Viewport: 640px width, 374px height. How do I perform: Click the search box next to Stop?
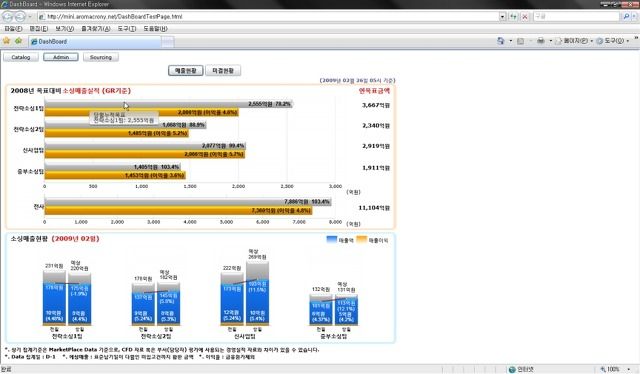tap(576, 17)
